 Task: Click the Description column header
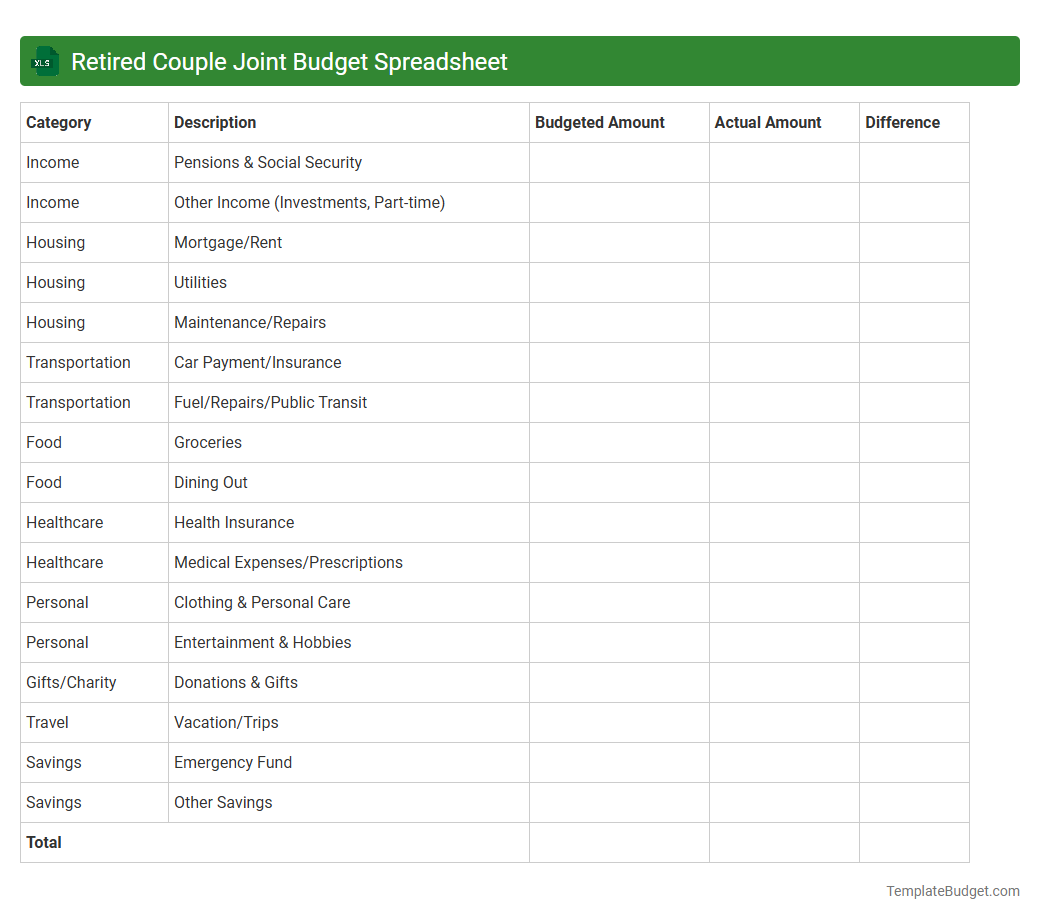pyautogui.click(x=214, y=122)
